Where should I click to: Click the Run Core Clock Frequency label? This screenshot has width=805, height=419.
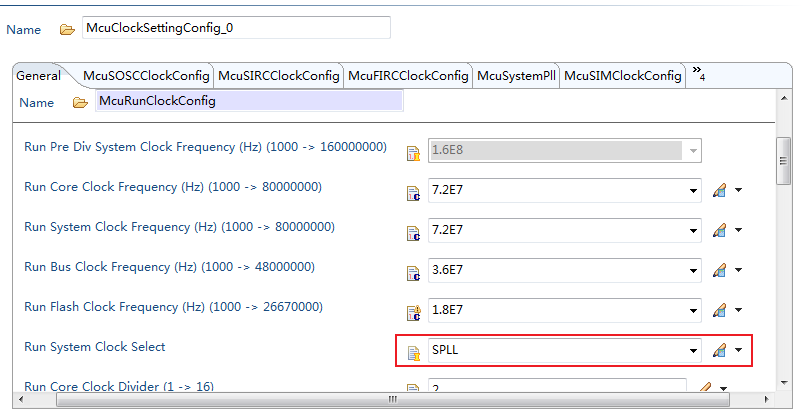click(x=173, y=187)
